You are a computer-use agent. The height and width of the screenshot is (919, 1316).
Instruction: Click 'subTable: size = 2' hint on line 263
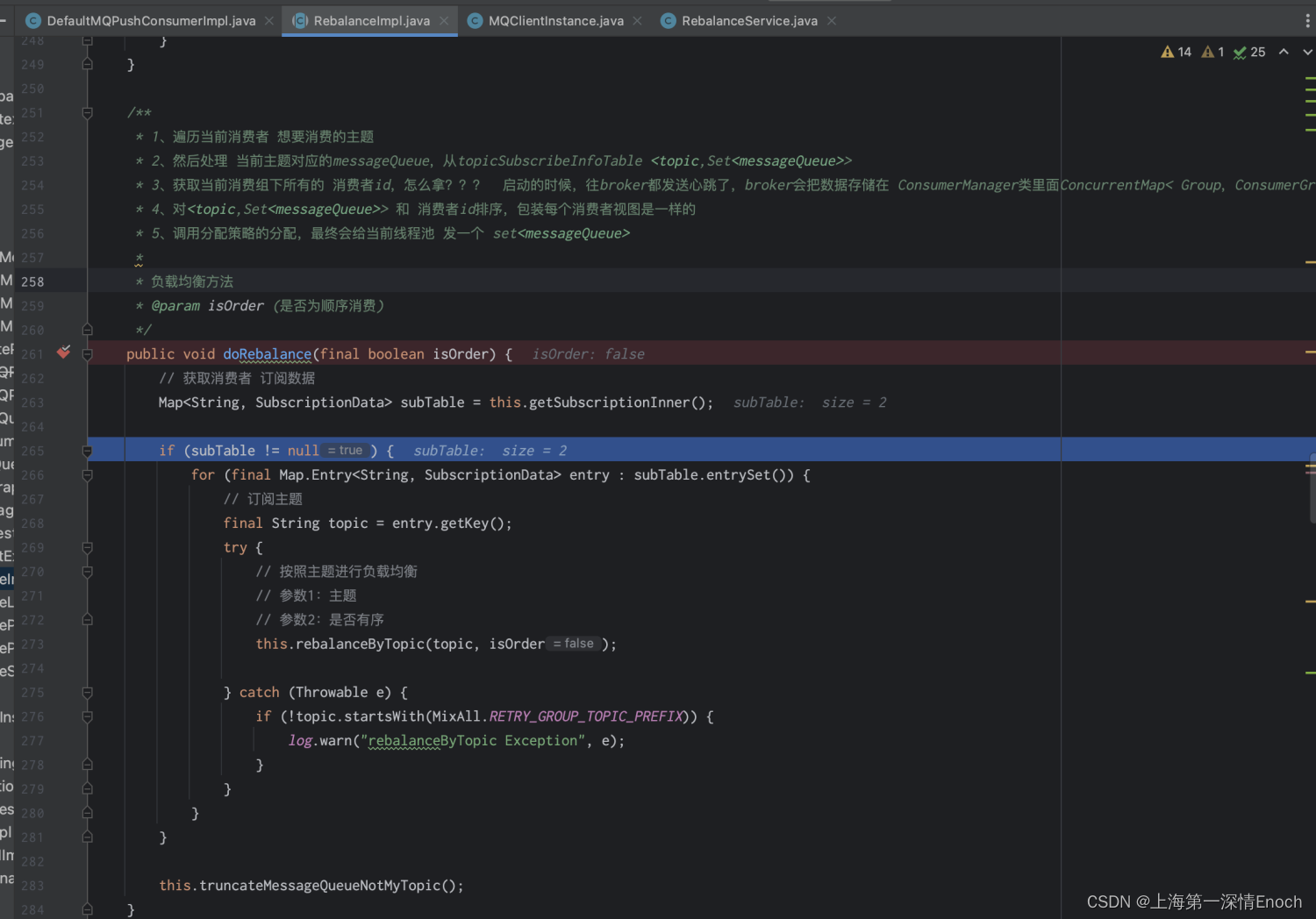tap(810, 403)
